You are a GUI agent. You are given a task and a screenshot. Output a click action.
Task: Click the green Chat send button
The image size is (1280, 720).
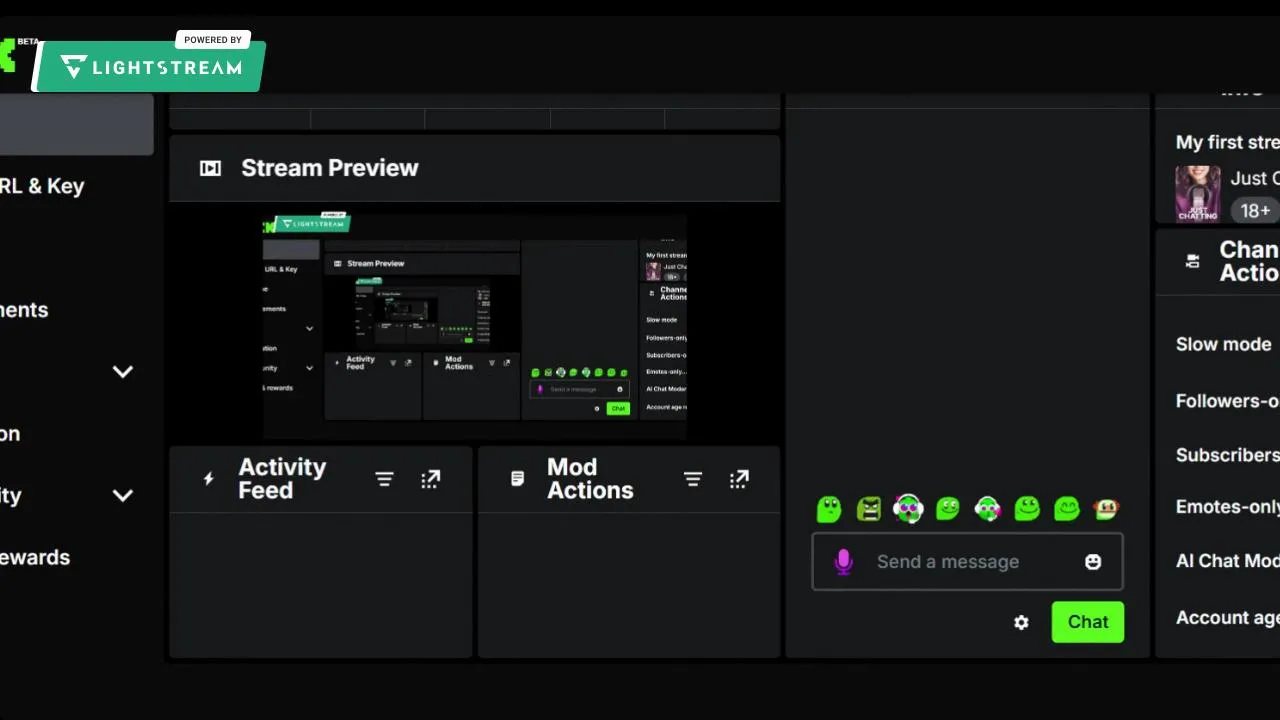pyautogui.click(x=1088, y=622)
